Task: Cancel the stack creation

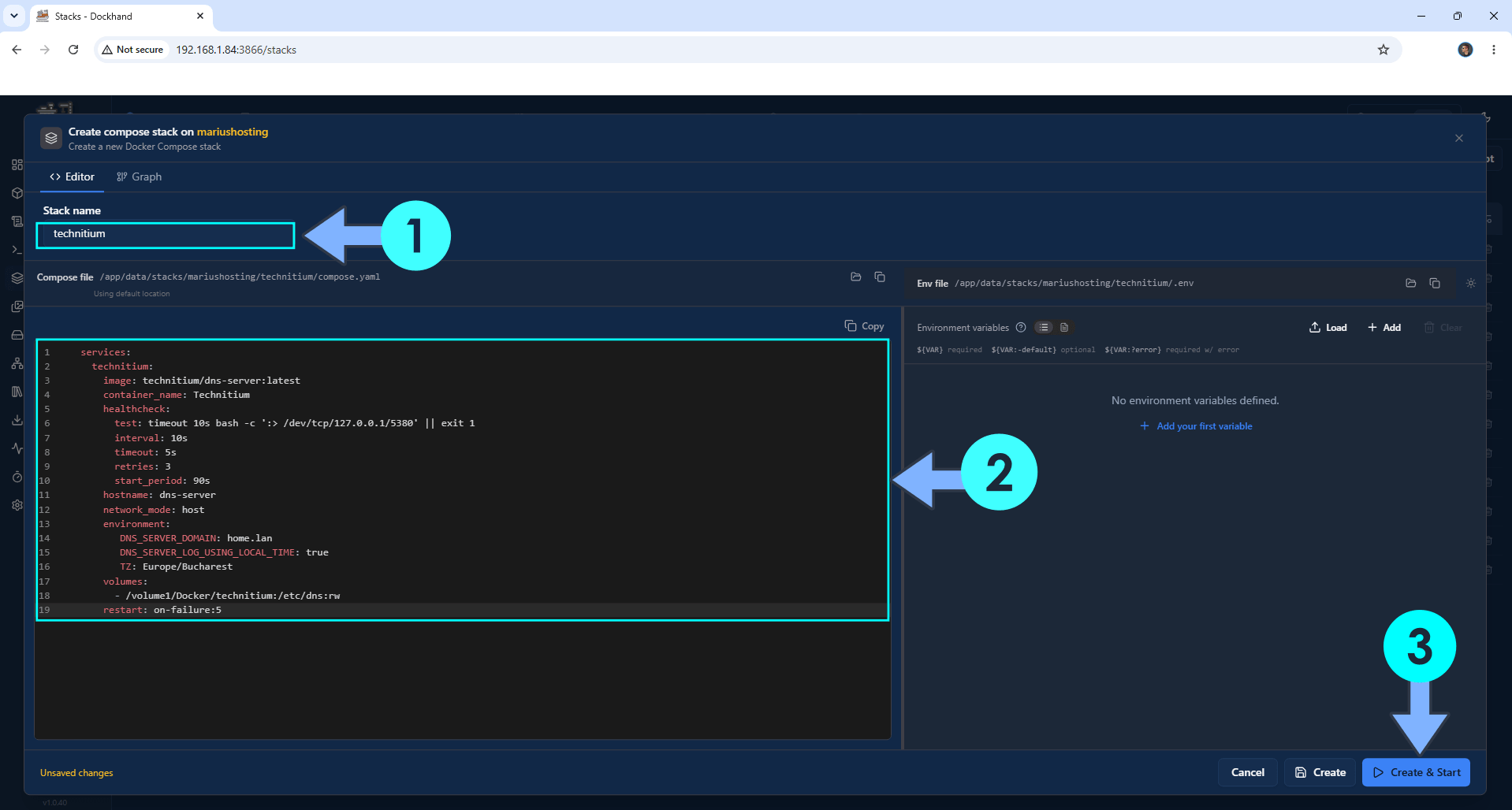Action: coord(1248,772)
